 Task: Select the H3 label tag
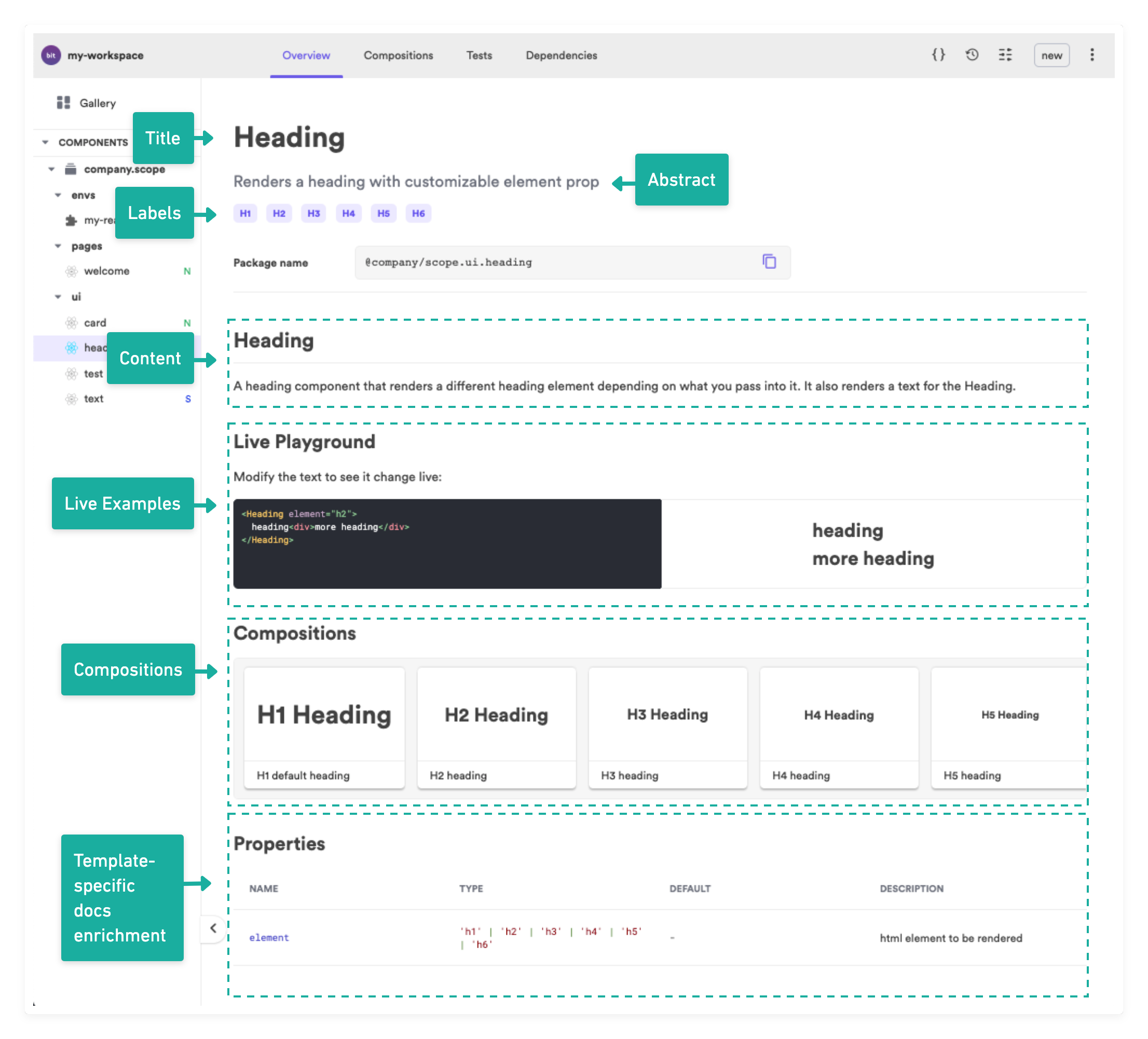(x=313, y=213)
